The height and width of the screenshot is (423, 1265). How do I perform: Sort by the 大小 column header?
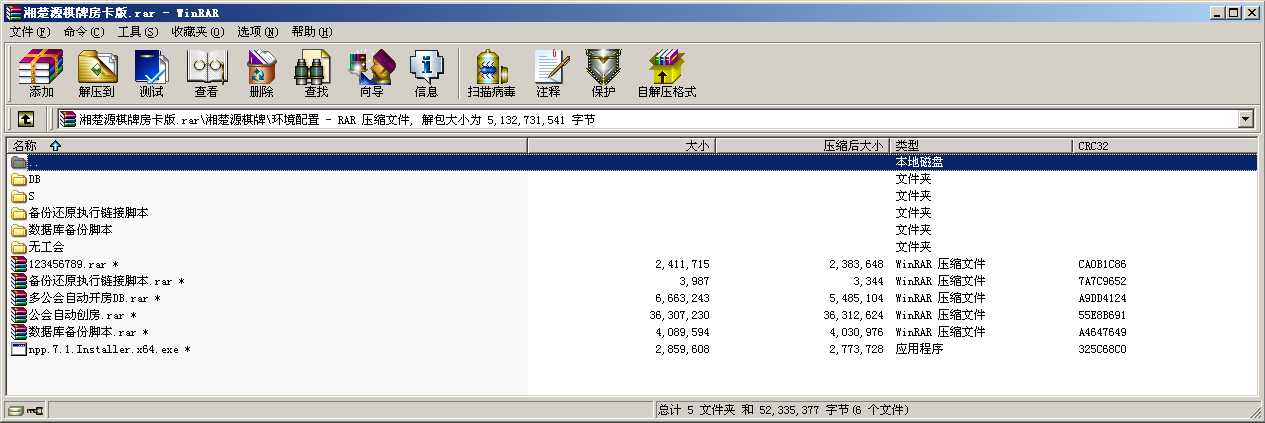point(620,145)
